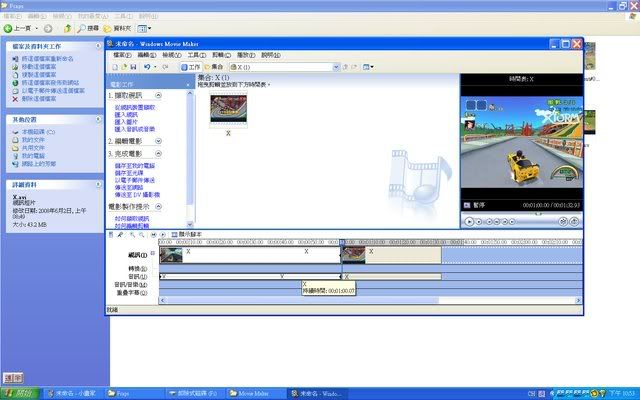Click the 匯入視訊 link
Screen dimensions: 640x400
pos(130,113)
